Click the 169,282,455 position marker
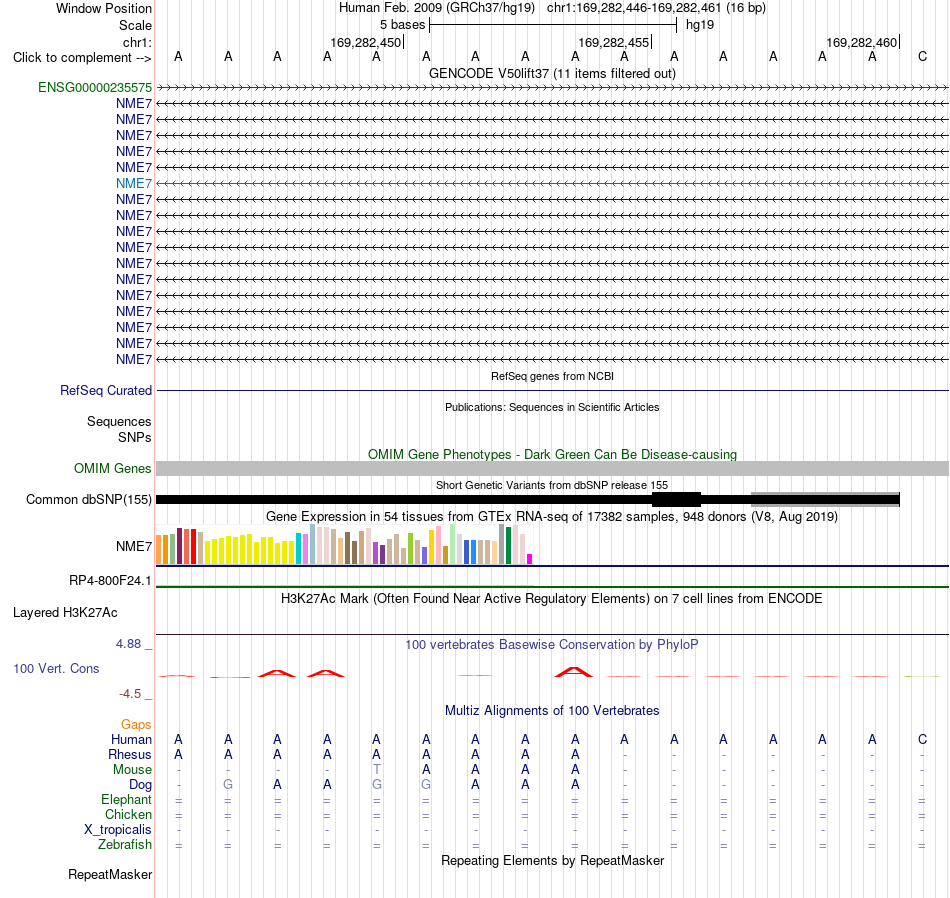 614,43
